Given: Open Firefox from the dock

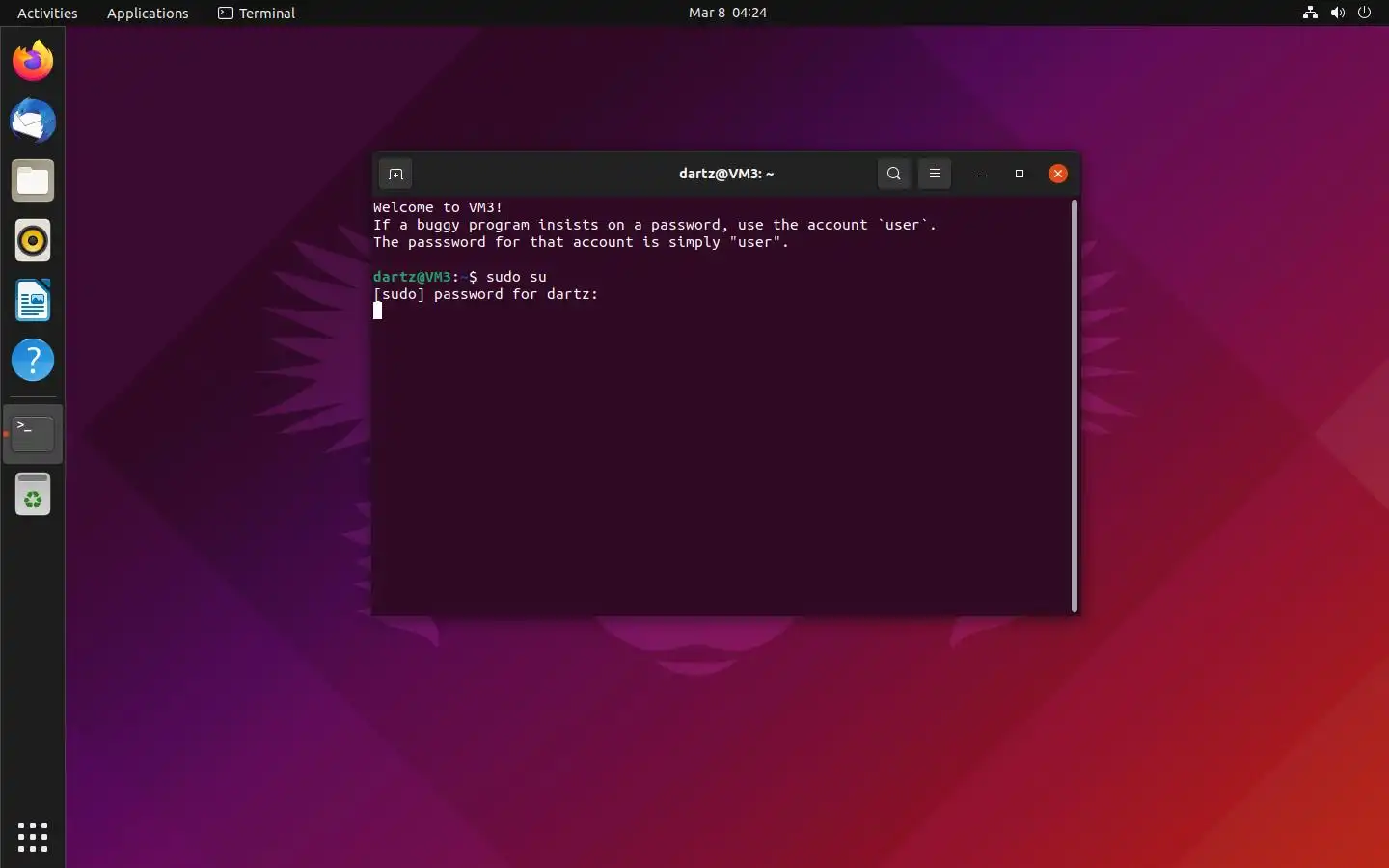Looking at the screenshot, I should click(33, 61).
